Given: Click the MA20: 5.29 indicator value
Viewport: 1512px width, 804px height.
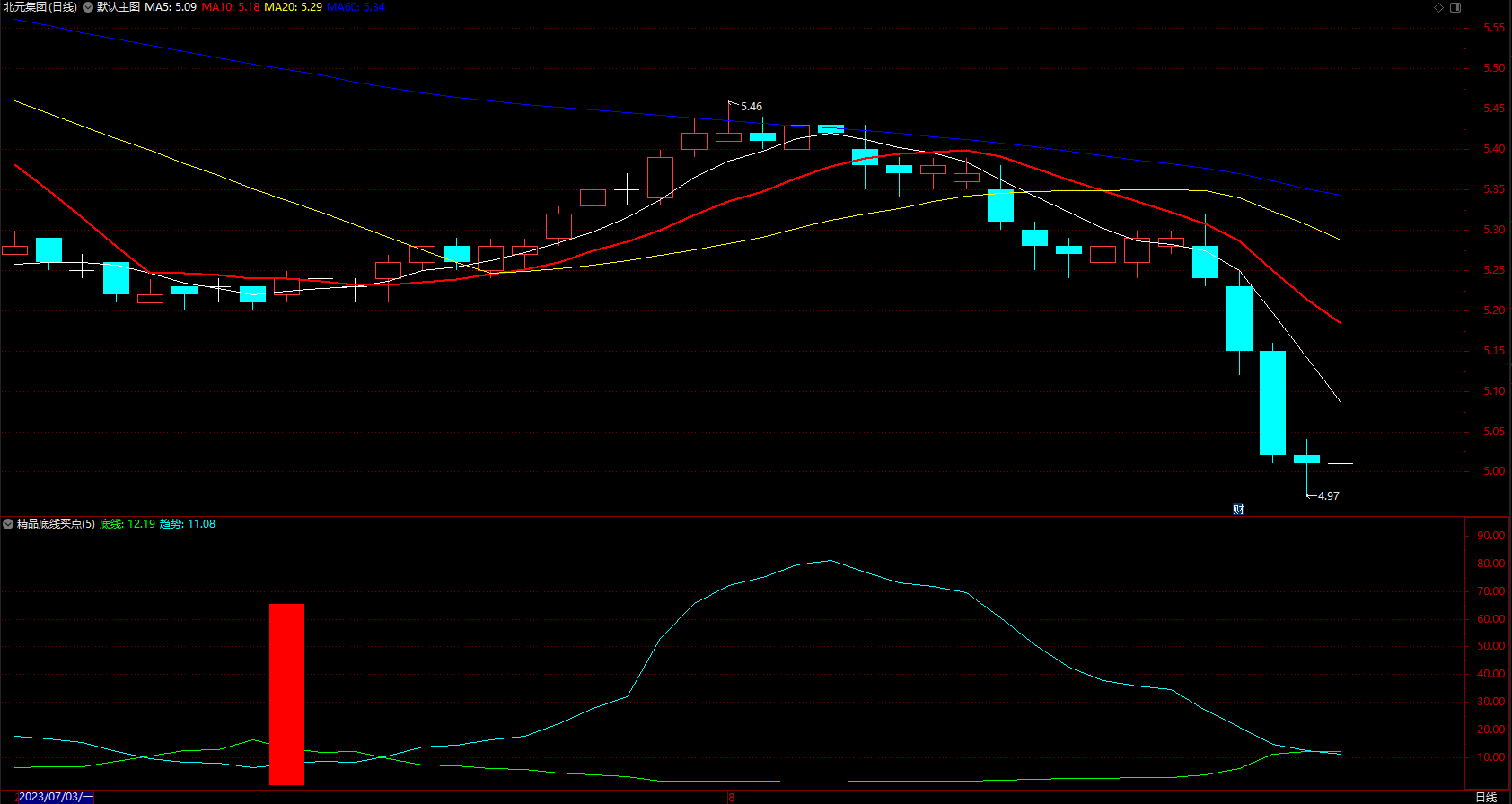Looking at the screenshot, I should point(293,7).
